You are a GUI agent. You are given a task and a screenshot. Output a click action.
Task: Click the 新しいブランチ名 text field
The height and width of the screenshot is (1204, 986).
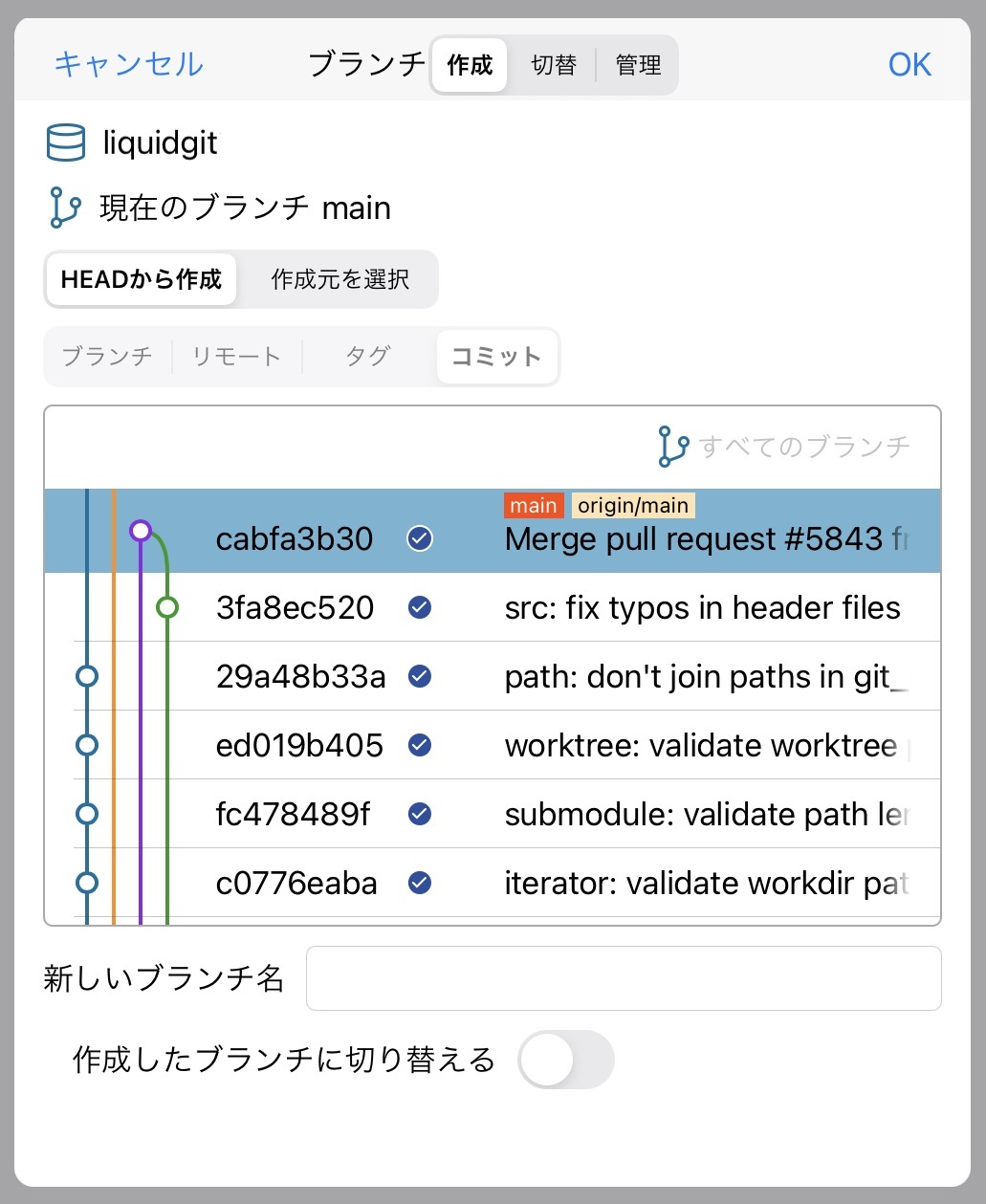click(x=623, y=978)
